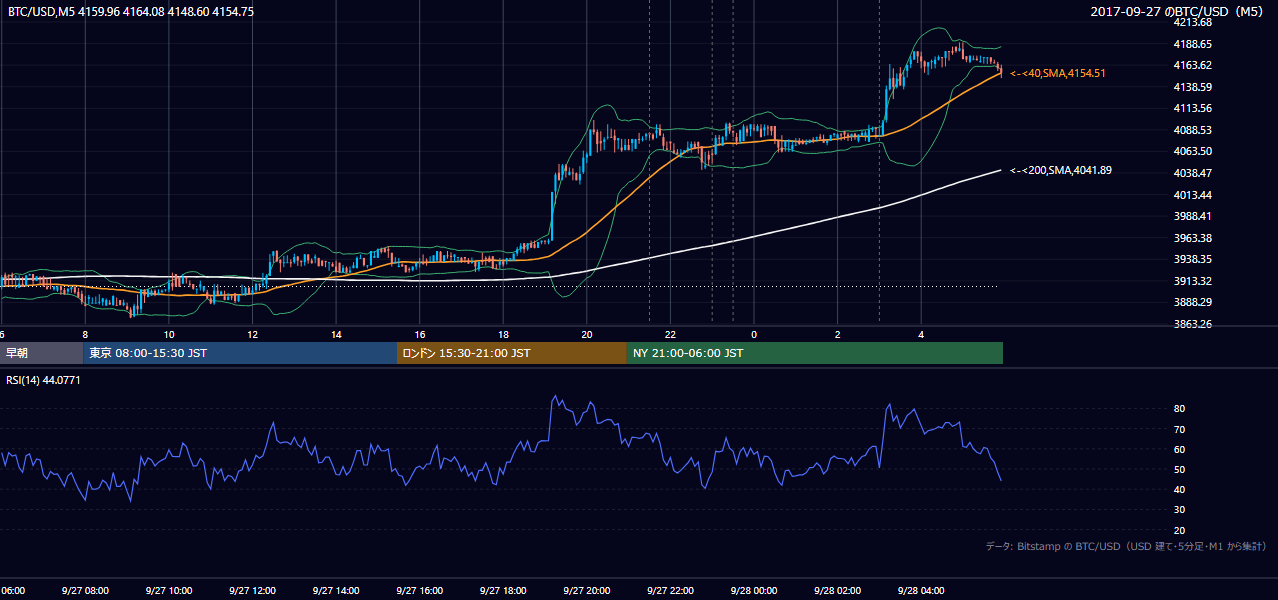Click bottom time axis label 9/27 22:00
This screenshot has height=600, width=1278.
tap(670, 591)
